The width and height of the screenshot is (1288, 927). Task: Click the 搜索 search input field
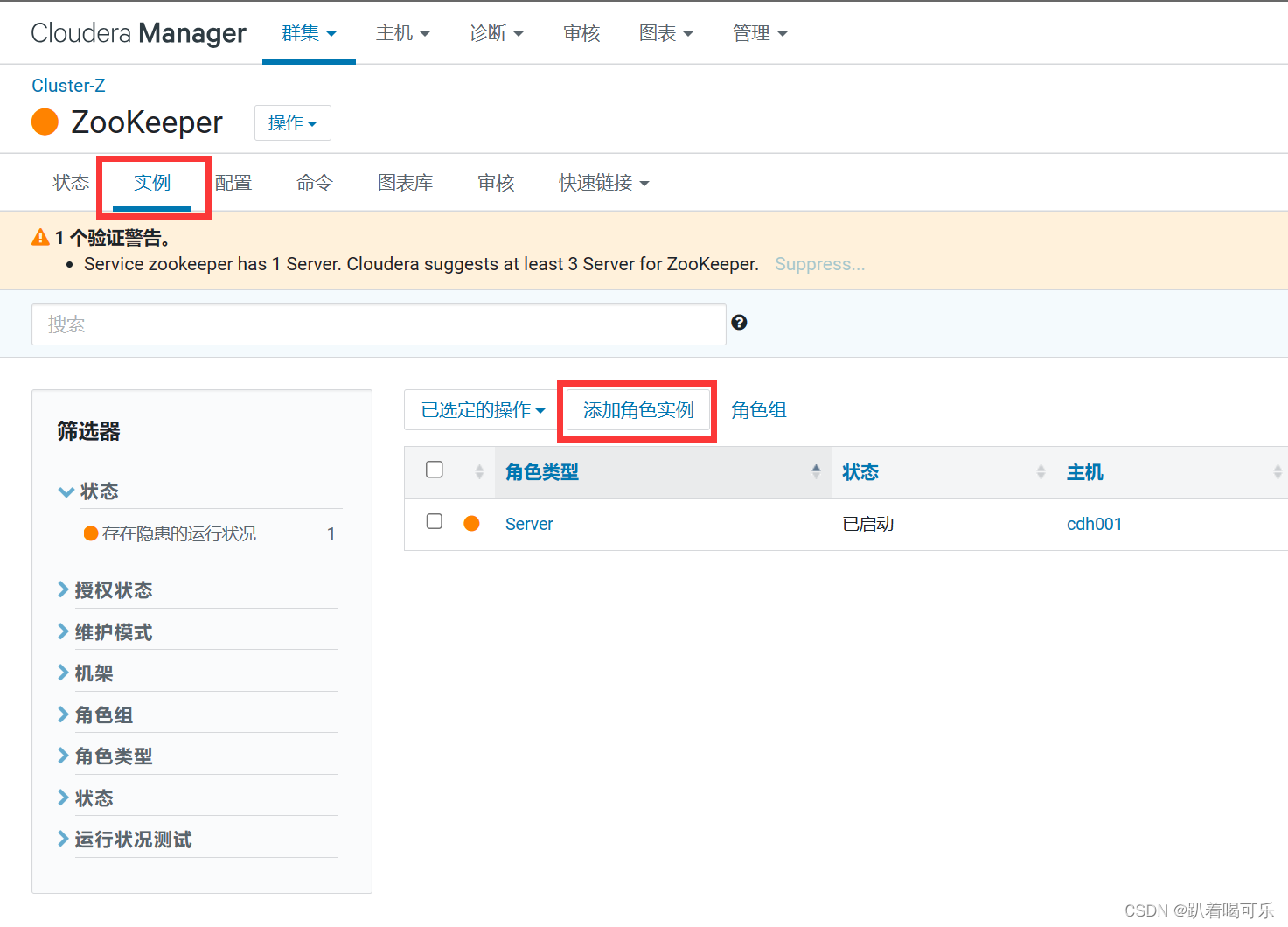[x=379, y=324]
